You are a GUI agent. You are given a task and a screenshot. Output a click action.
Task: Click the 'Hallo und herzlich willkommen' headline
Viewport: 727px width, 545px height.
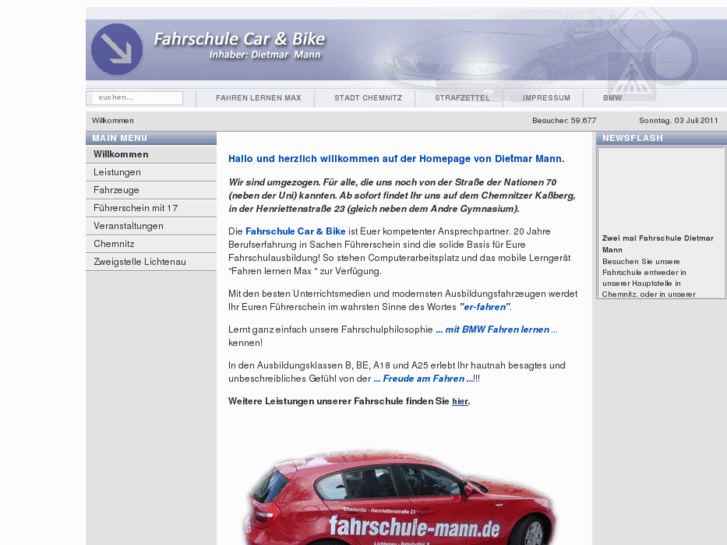pos(396,159)
